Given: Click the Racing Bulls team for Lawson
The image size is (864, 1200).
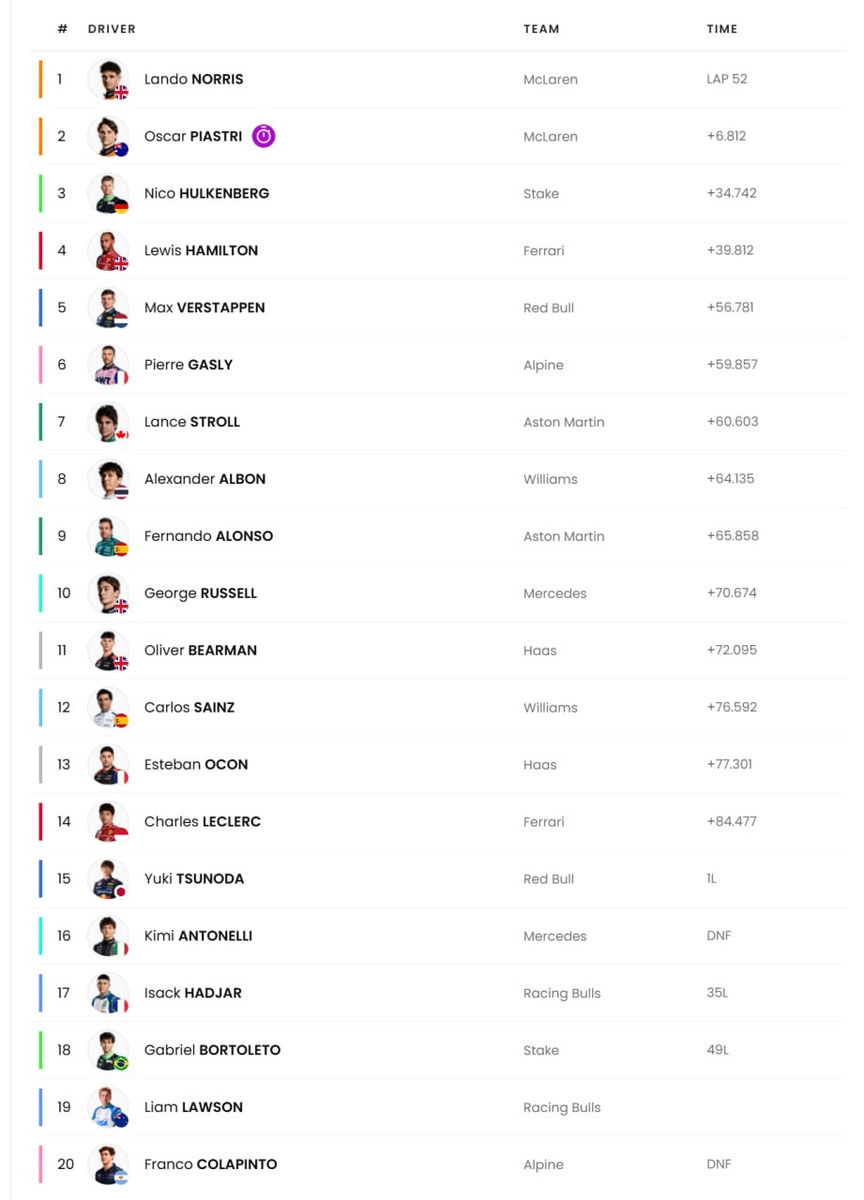Looking at the screenshot, I should pos(562,1108).
